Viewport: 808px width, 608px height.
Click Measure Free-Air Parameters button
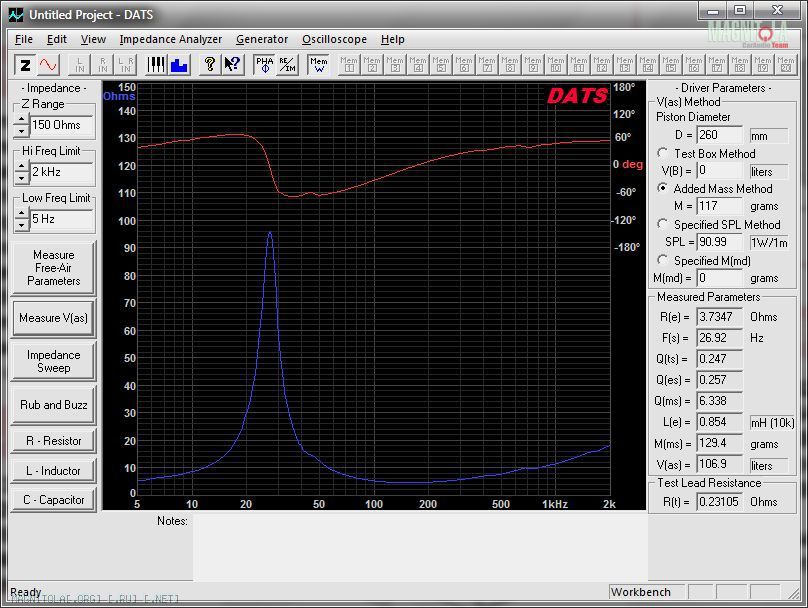[x=54, y=268]
